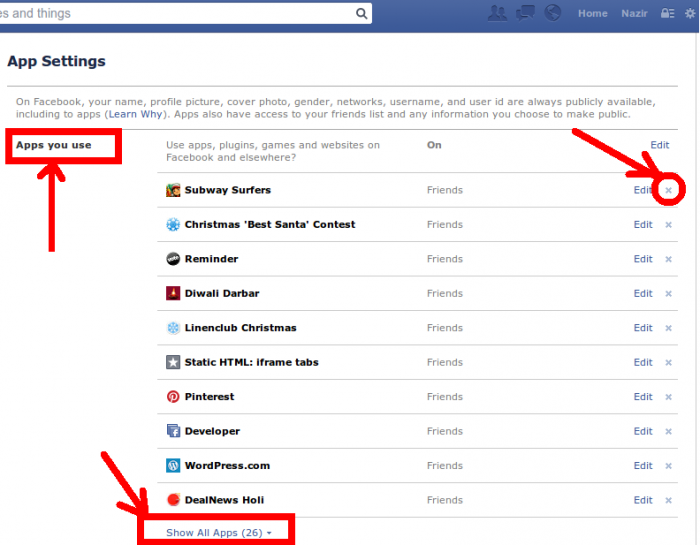
Task: Edit Developer app settings
Action: (x=643, y=431)
